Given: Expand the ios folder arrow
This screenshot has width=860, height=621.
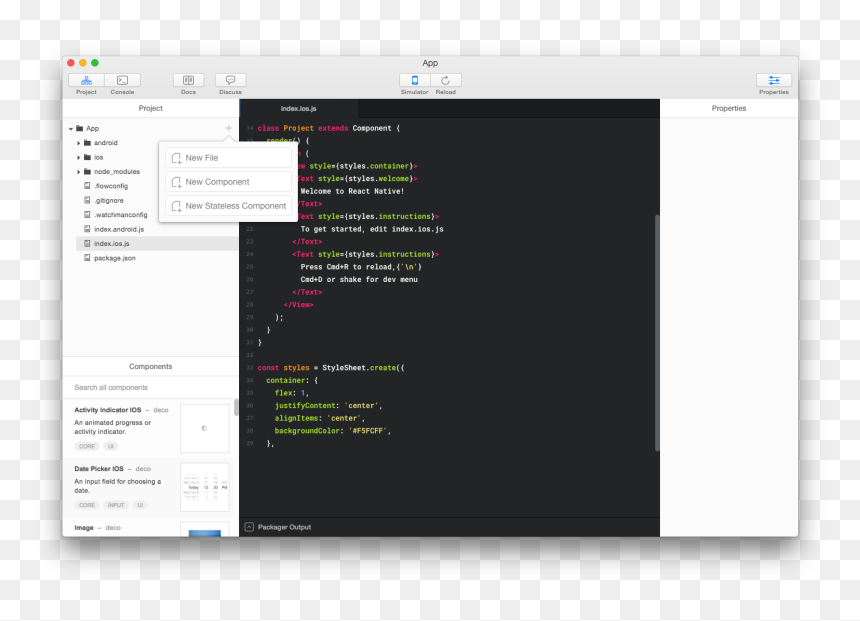Looking at the screenshot, I should [x=78, y=157].
